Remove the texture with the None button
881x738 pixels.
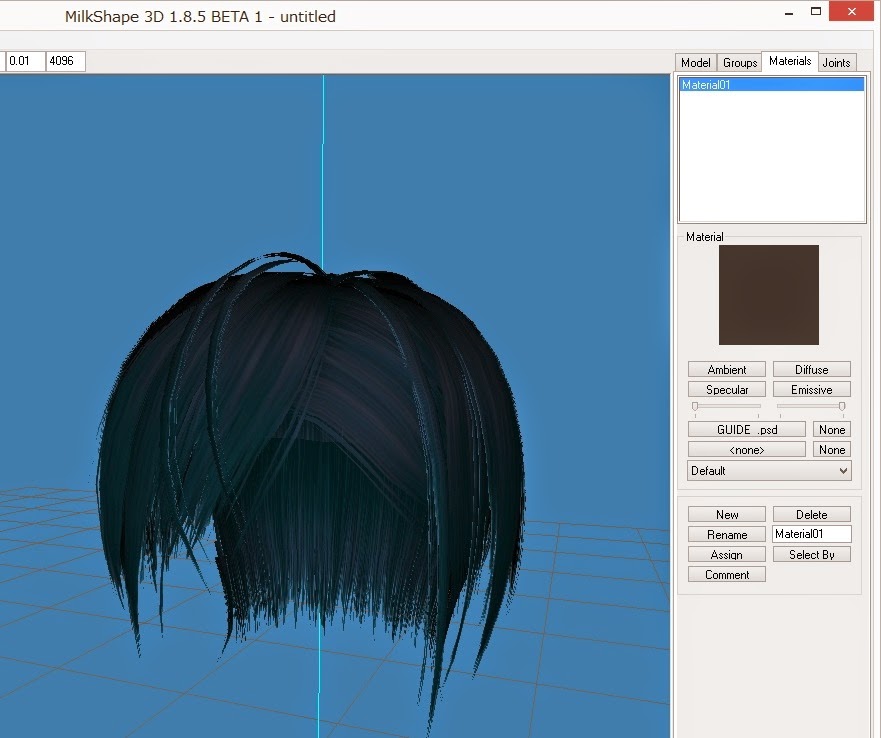pyautogui.click(x=831, y=428)
